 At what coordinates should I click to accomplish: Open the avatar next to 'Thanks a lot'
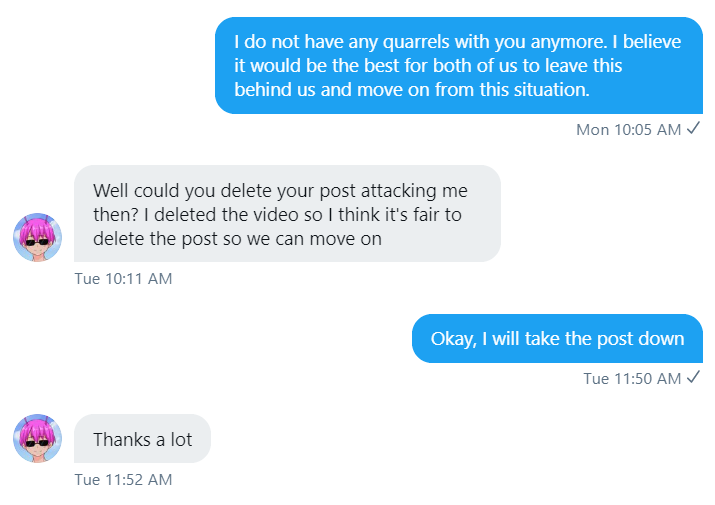[37, 438]
